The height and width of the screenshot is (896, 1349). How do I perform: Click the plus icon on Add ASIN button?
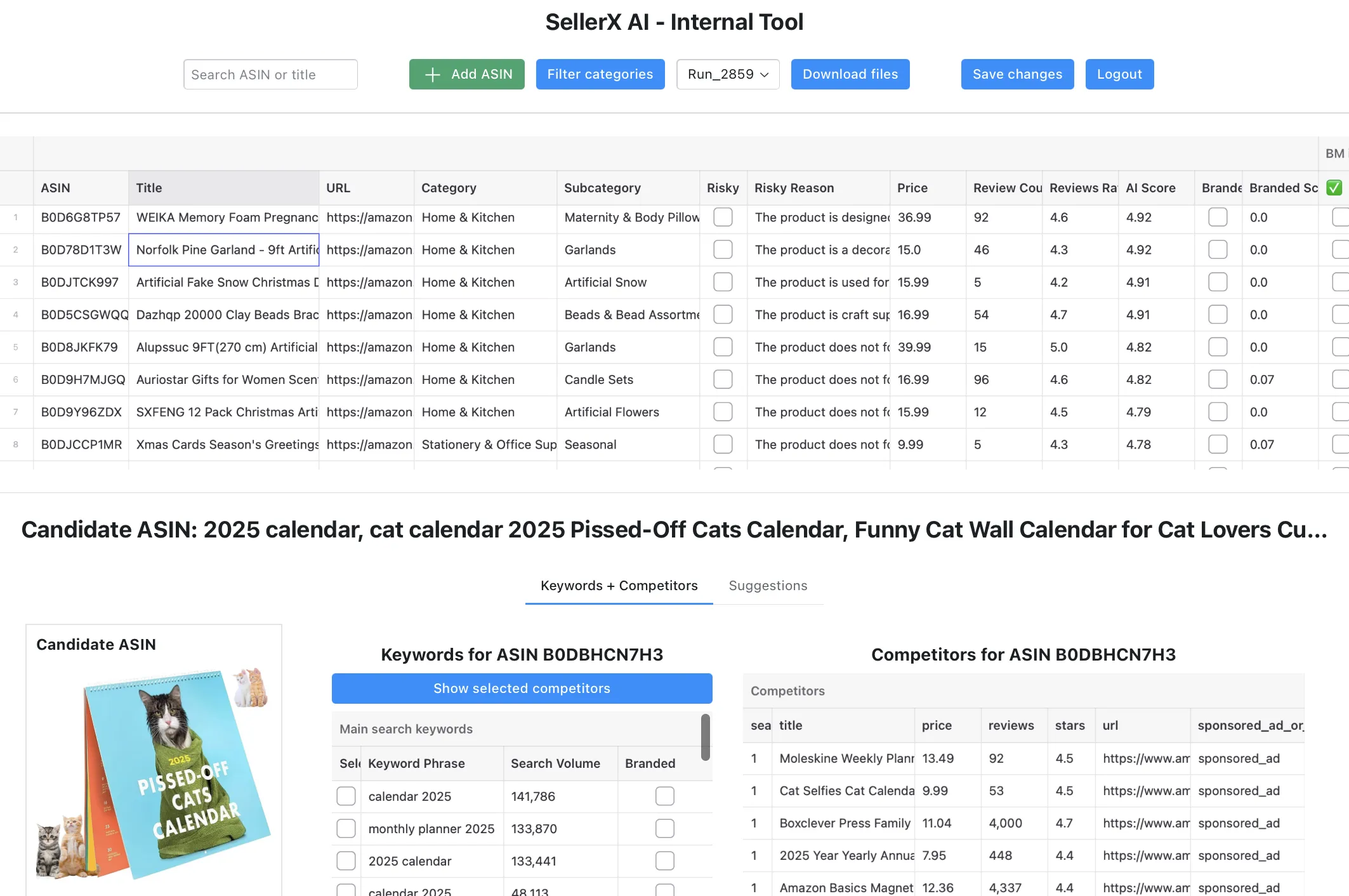click(432, 74)
